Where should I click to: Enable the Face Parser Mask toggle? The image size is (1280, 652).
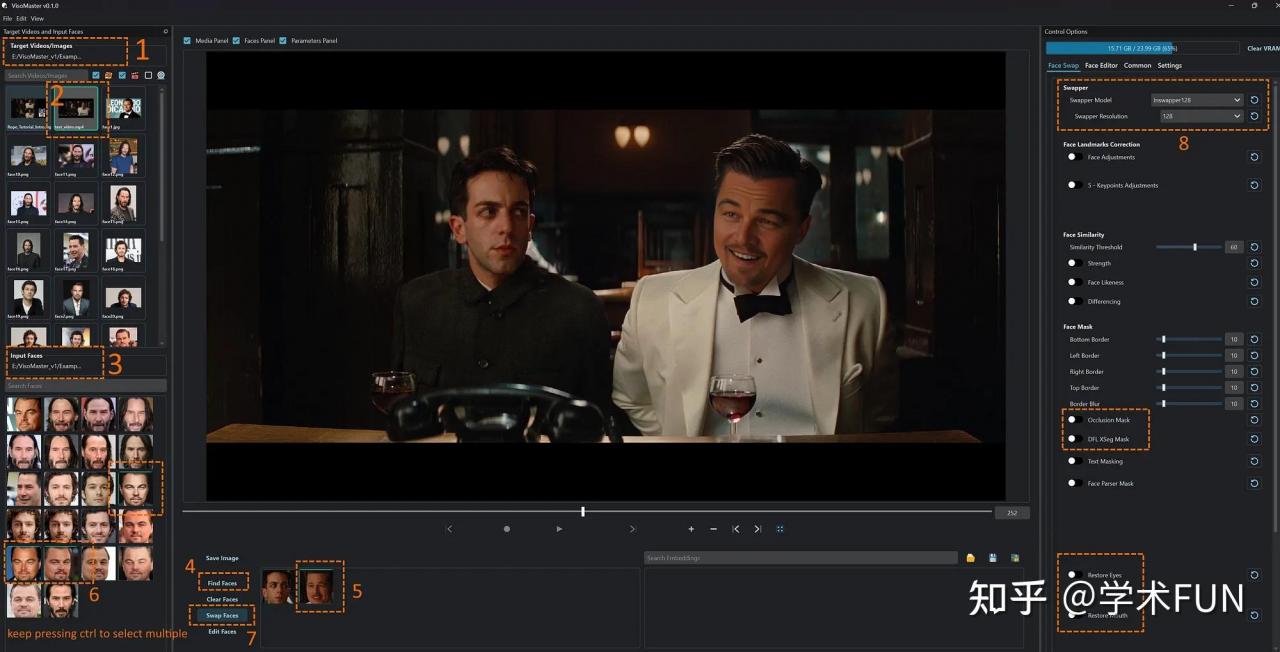point(1073,483)
